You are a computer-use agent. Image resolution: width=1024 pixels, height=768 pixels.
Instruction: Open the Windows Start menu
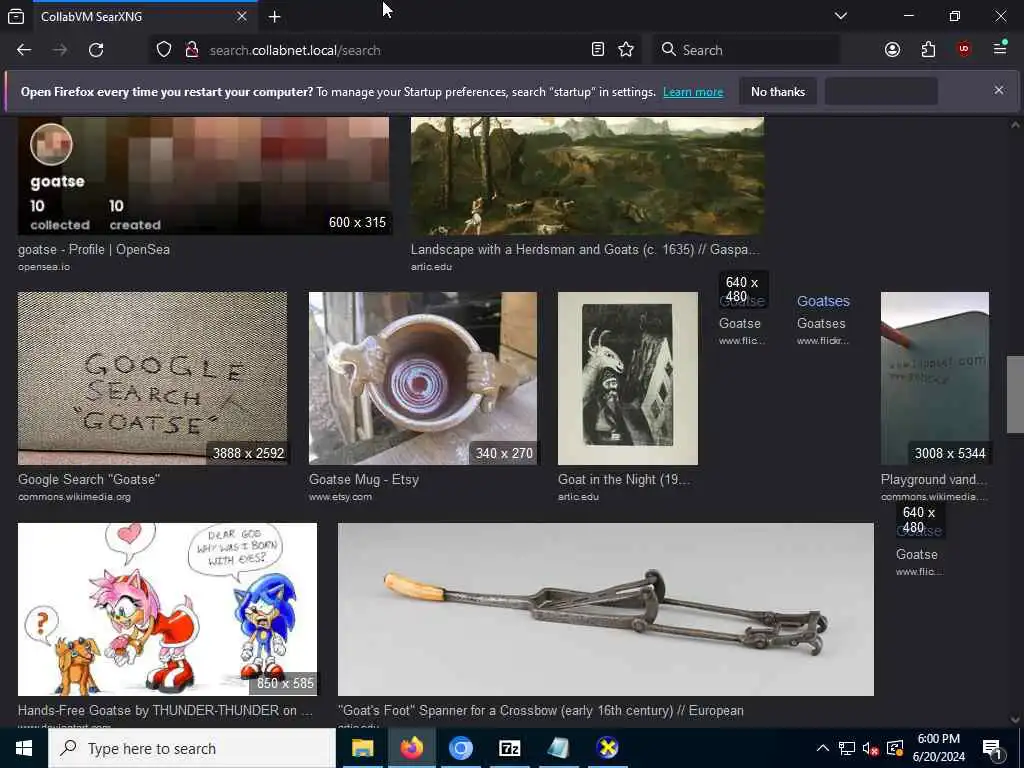(x=24, y=748)
